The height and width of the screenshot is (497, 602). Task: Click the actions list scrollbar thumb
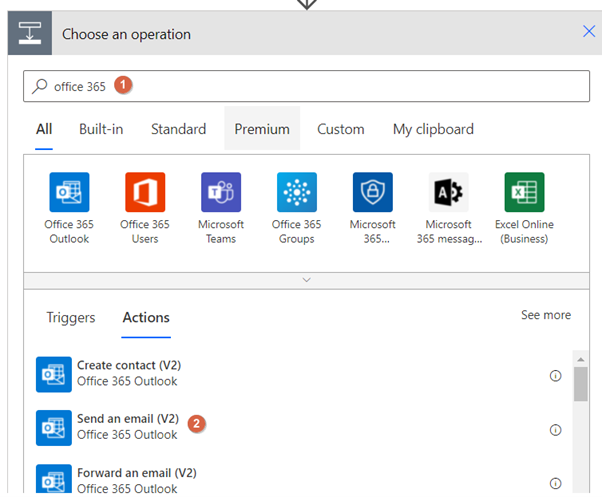580,384
